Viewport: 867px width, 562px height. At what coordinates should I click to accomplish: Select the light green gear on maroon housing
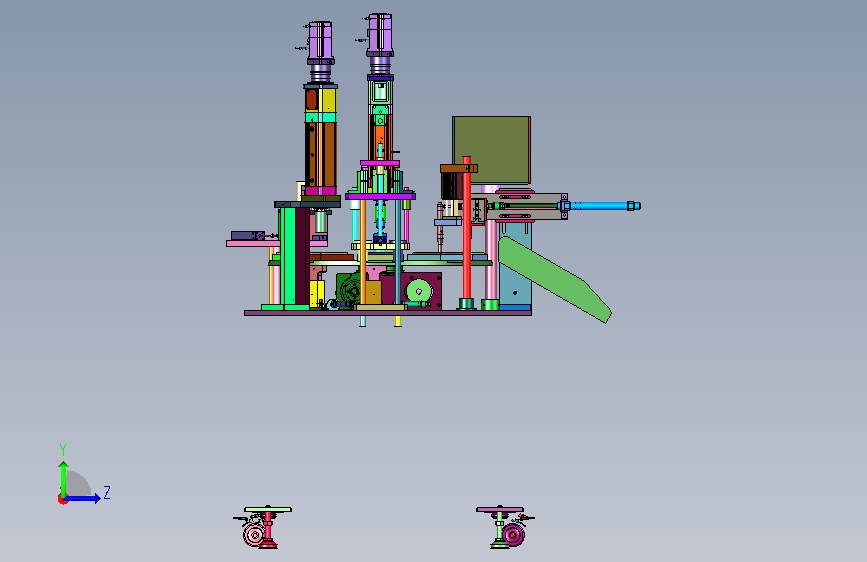(419, 291)
